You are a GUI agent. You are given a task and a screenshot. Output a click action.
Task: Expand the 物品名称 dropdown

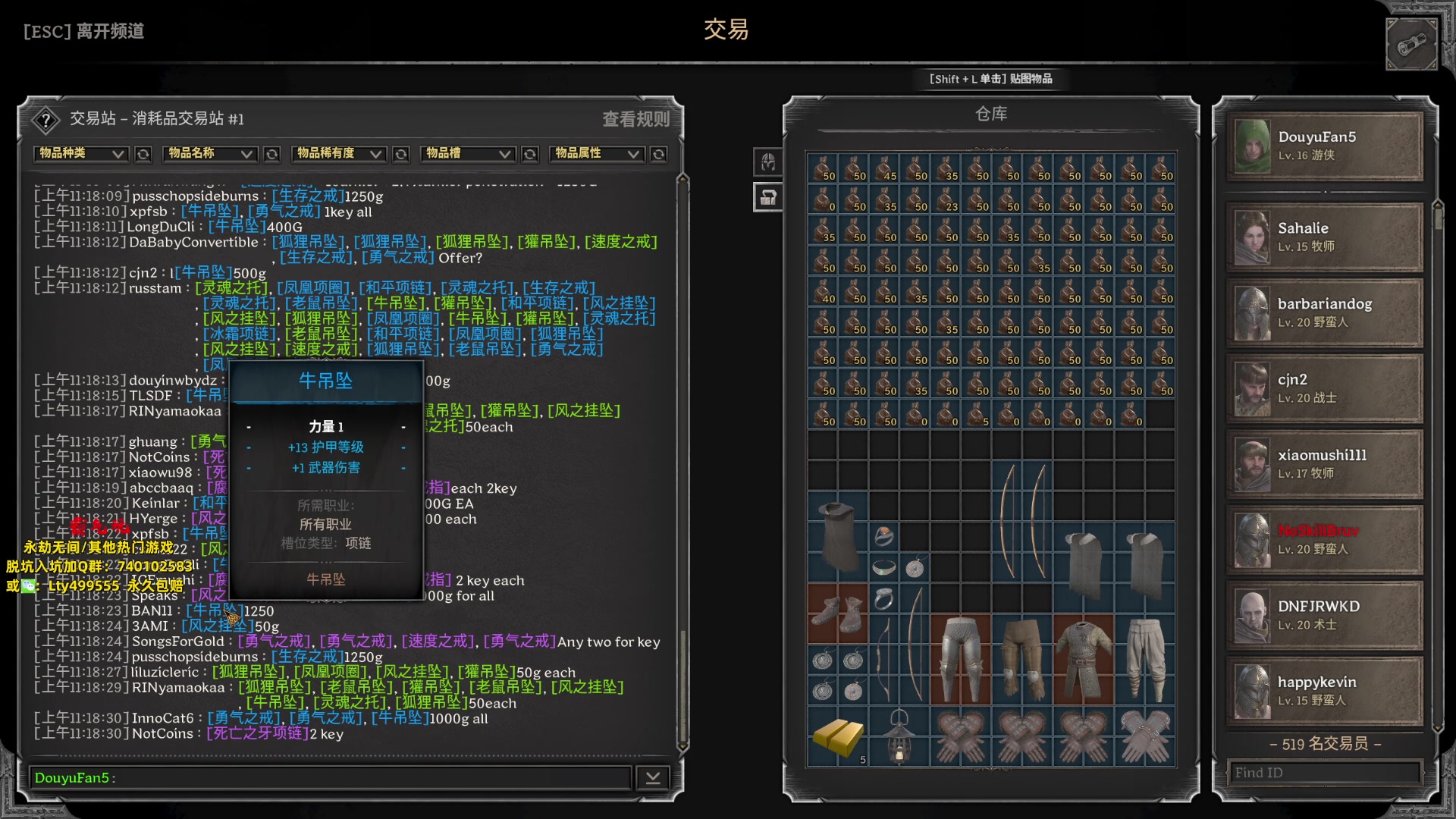click(210, 154)
